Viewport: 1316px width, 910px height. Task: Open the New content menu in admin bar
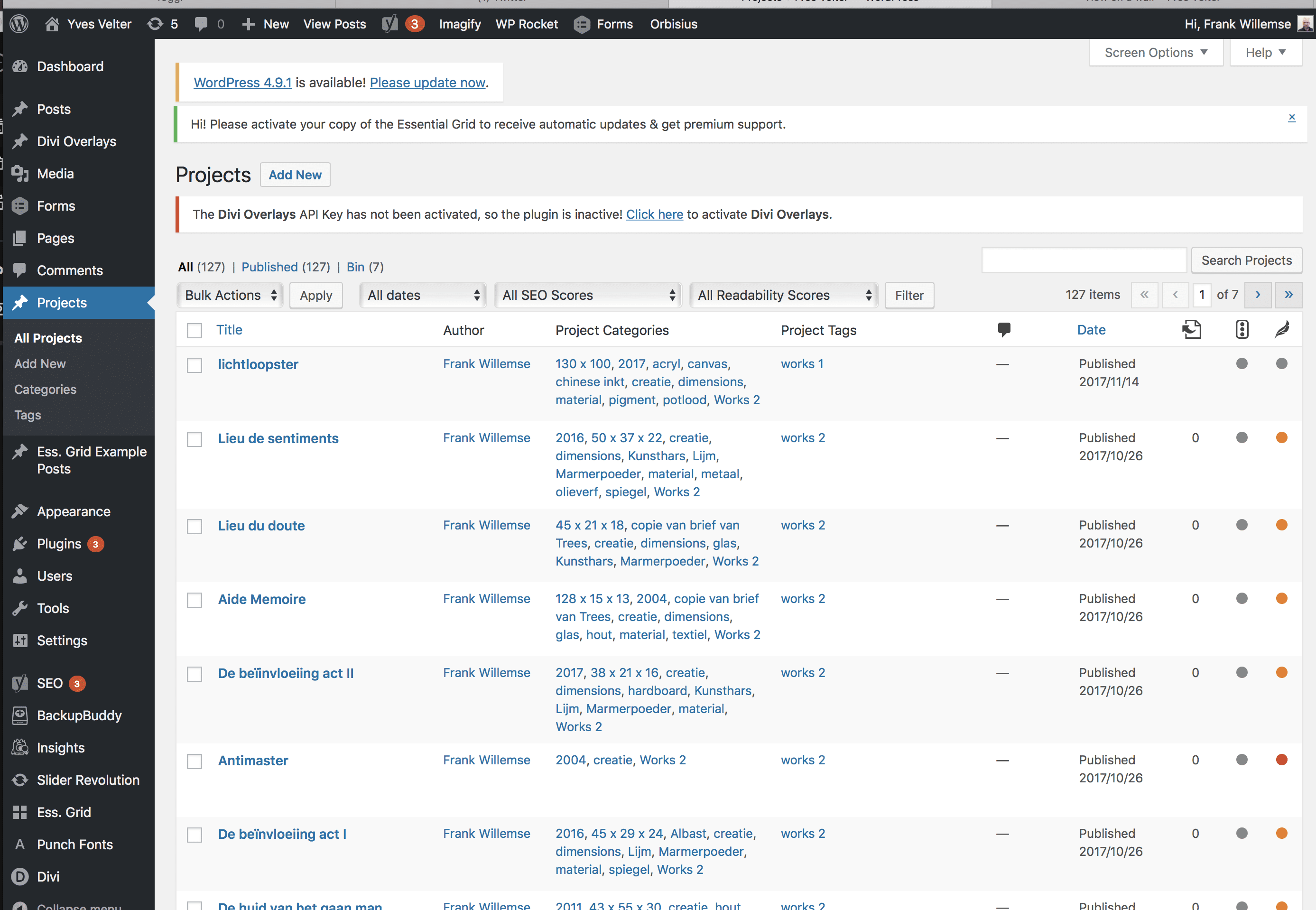[265, 24]
